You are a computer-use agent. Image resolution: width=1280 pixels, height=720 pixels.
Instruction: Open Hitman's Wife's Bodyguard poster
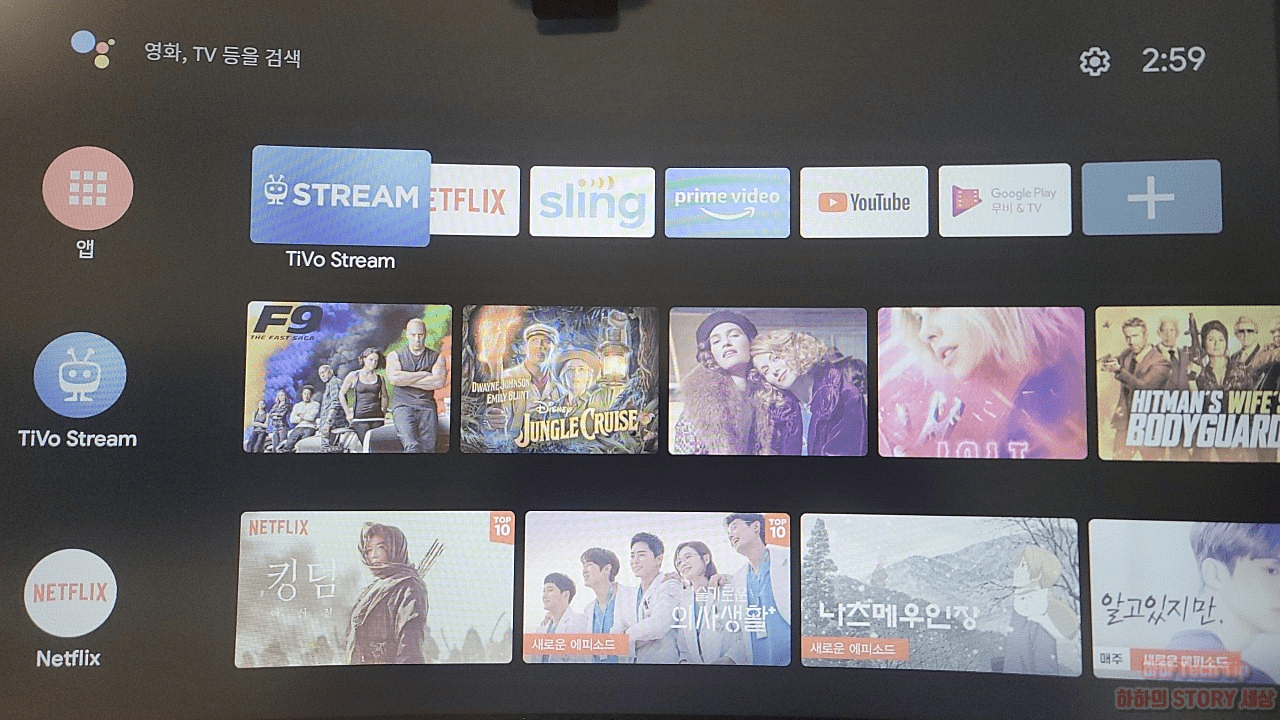pyautogui.click(x=1188, y=383)
